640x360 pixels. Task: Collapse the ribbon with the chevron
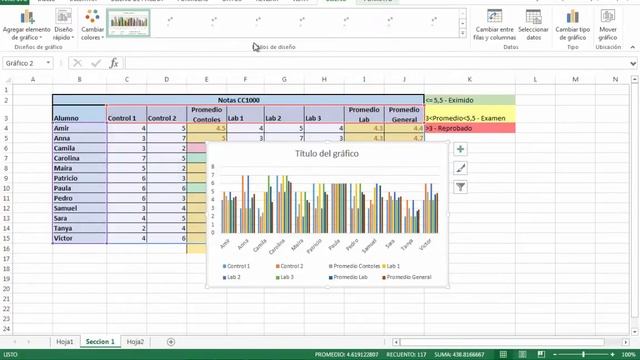click(633, 47)
